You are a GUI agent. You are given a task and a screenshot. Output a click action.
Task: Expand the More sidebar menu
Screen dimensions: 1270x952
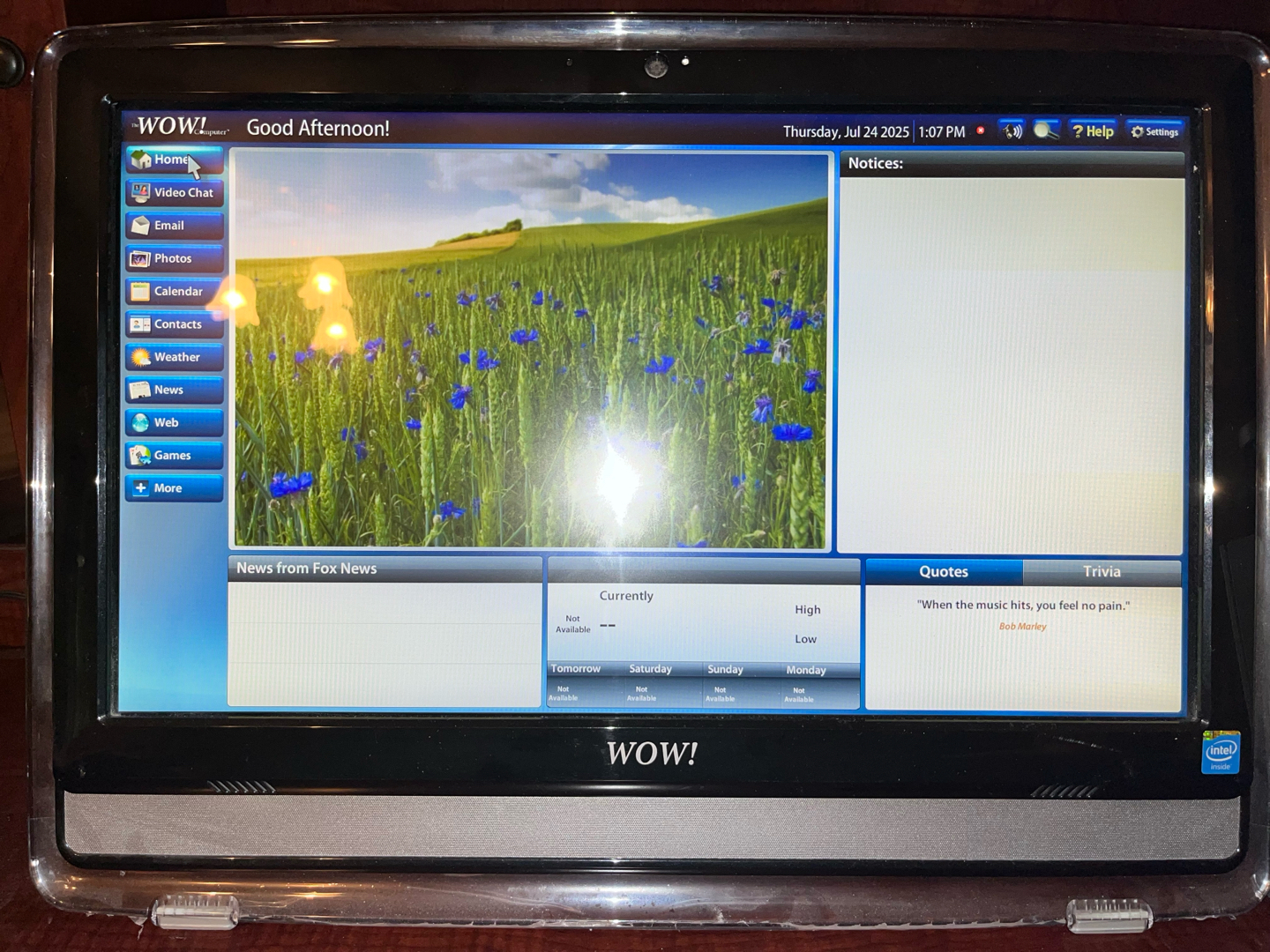(x=175, y=488)
